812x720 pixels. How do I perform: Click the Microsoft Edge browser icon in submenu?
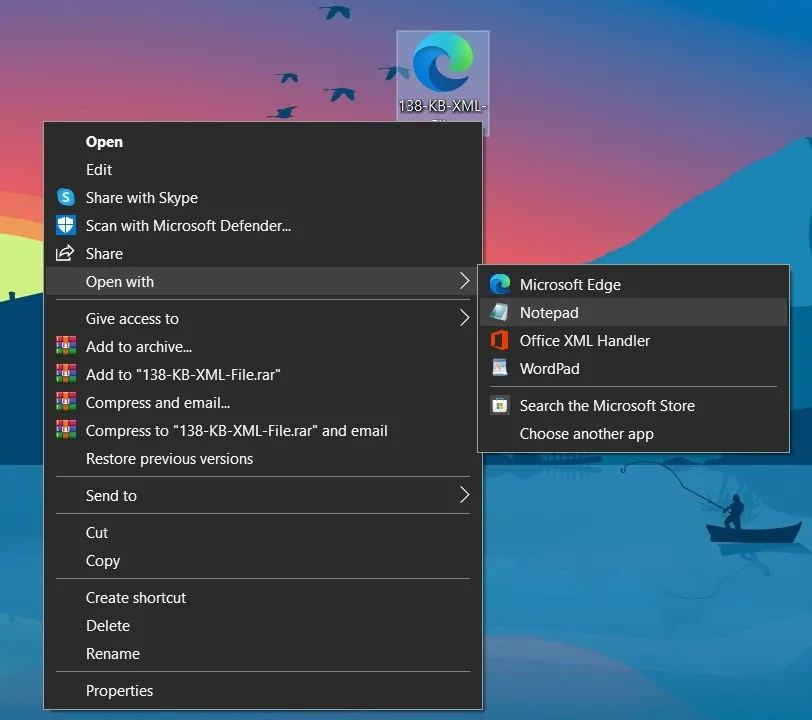499,284
